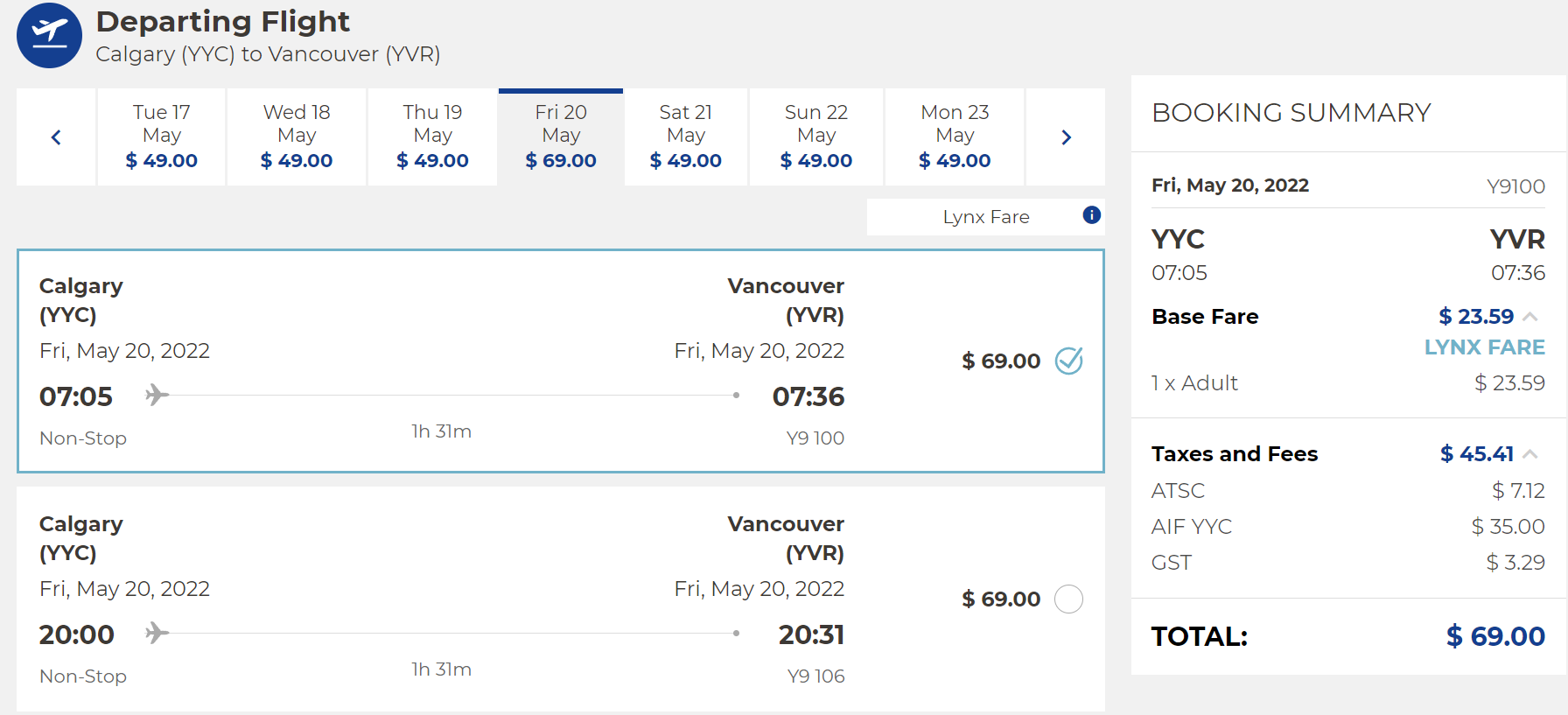Click airplane icon on the 20:00 flight

point(157,633)
